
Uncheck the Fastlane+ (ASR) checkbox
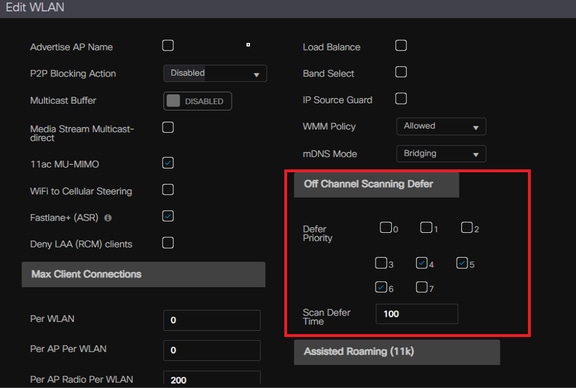click(x=168, y=216)
